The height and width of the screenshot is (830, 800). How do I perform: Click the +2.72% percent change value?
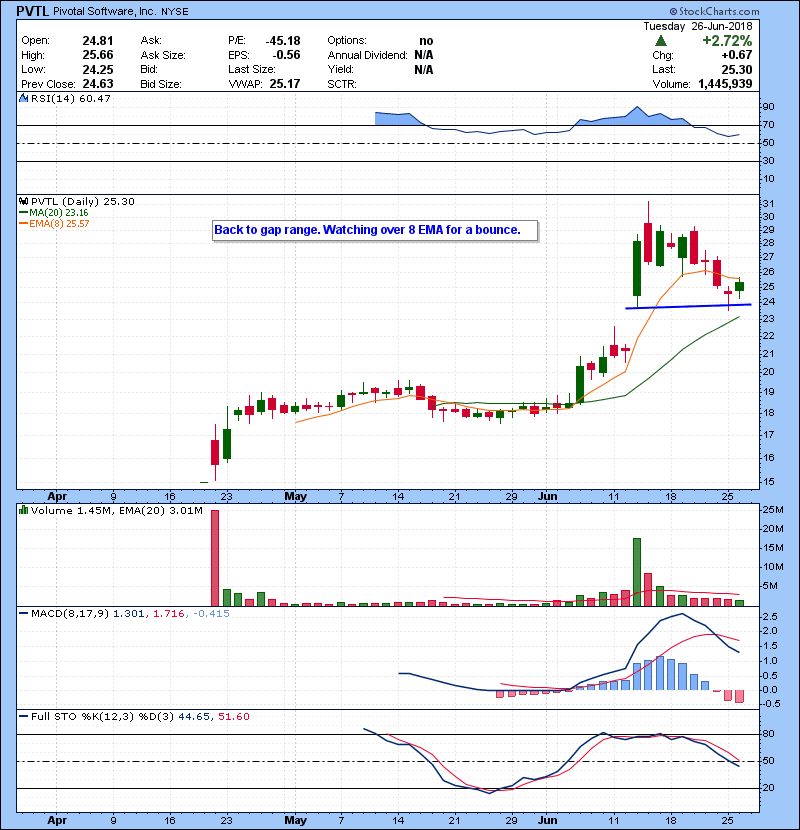coord(727,41)
